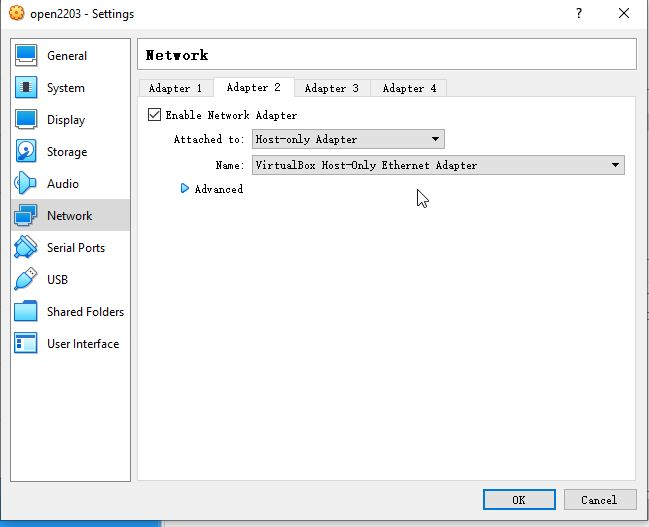Toggle the Enable Network Adapter checkbox
The image size is (649, 527).
154,115
